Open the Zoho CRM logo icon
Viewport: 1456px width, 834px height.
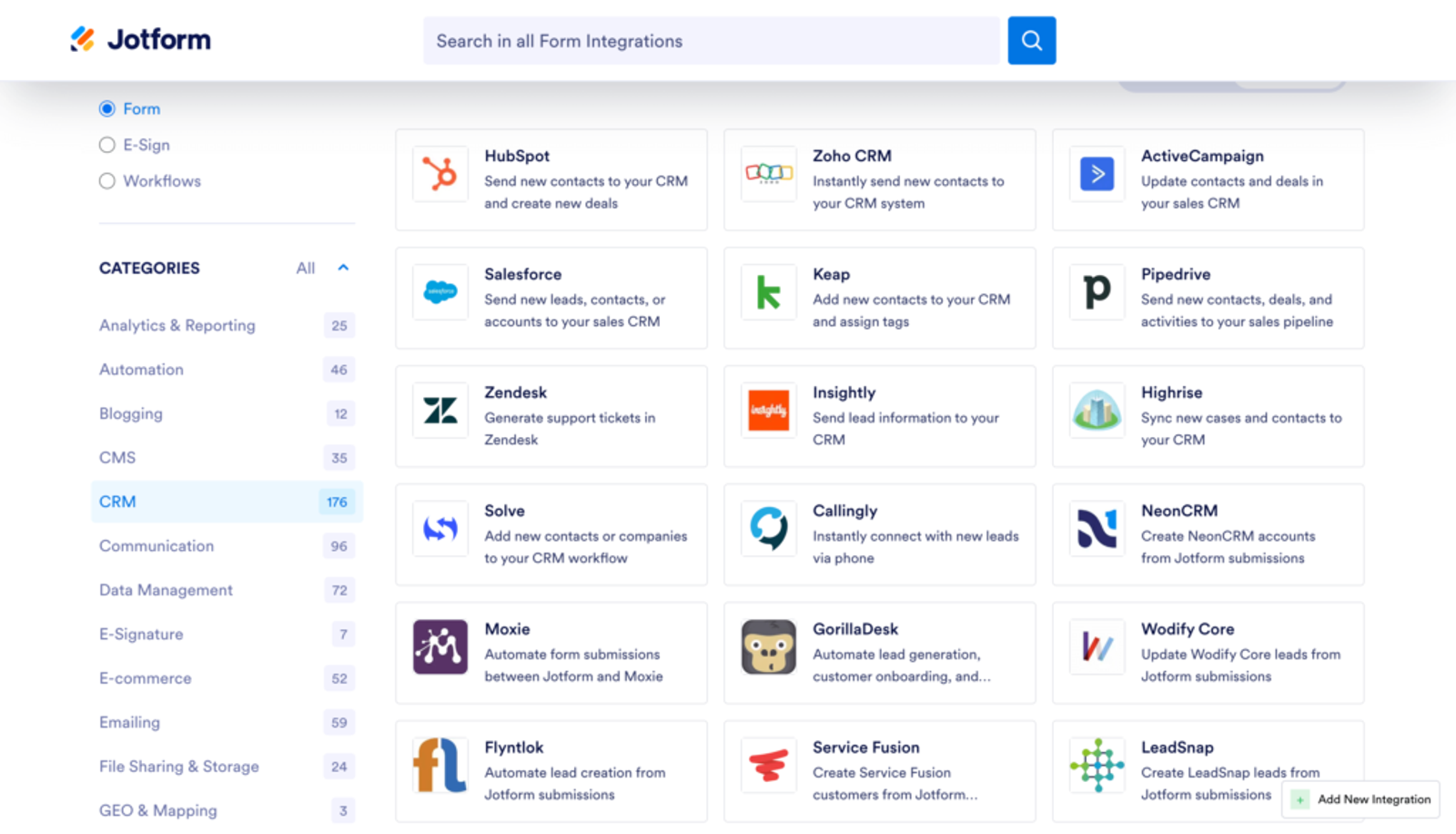pos(769,173)
